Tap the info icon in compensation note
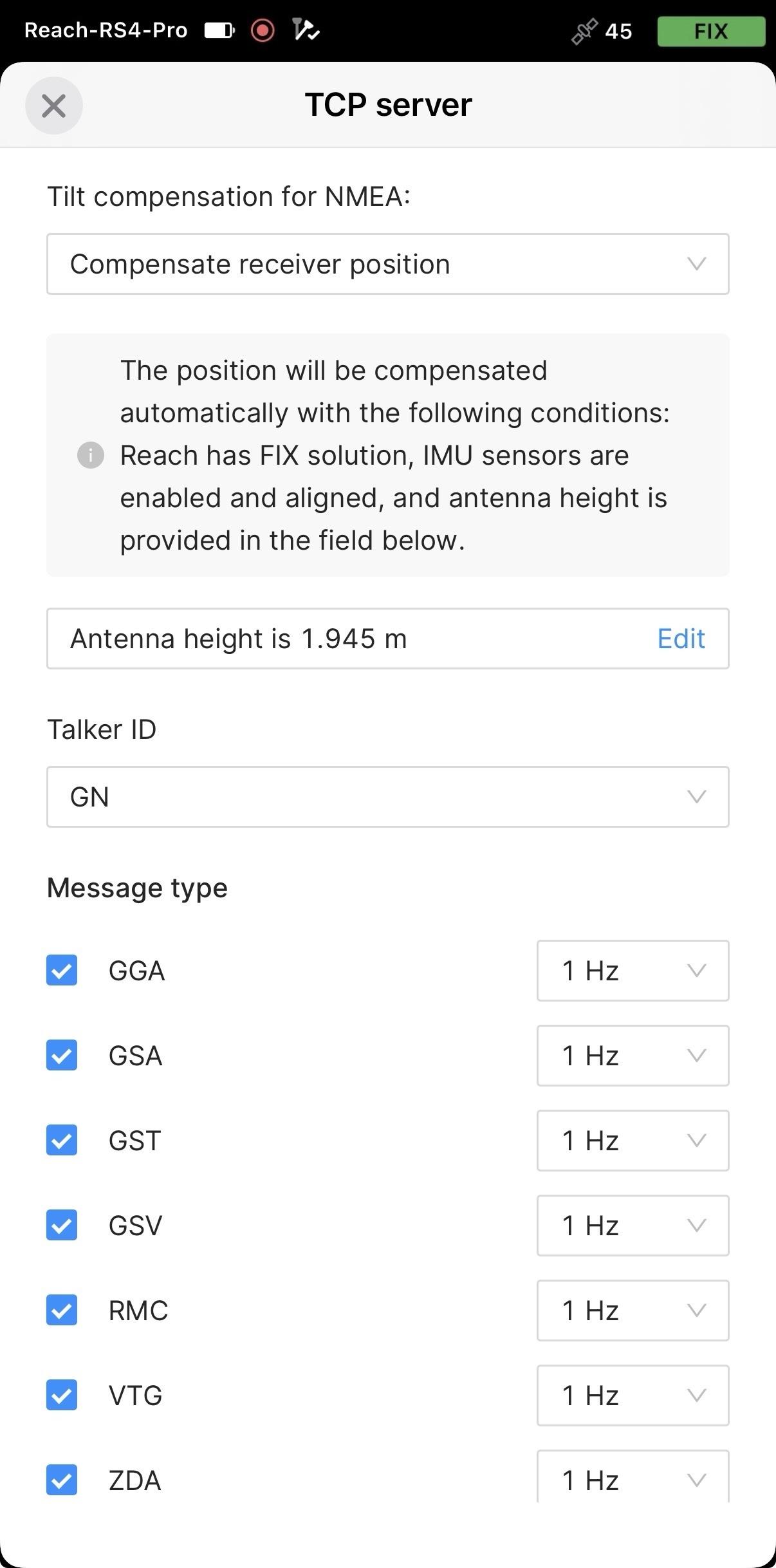This screenshot has height=1568, width=776. [x=91, y=455]
